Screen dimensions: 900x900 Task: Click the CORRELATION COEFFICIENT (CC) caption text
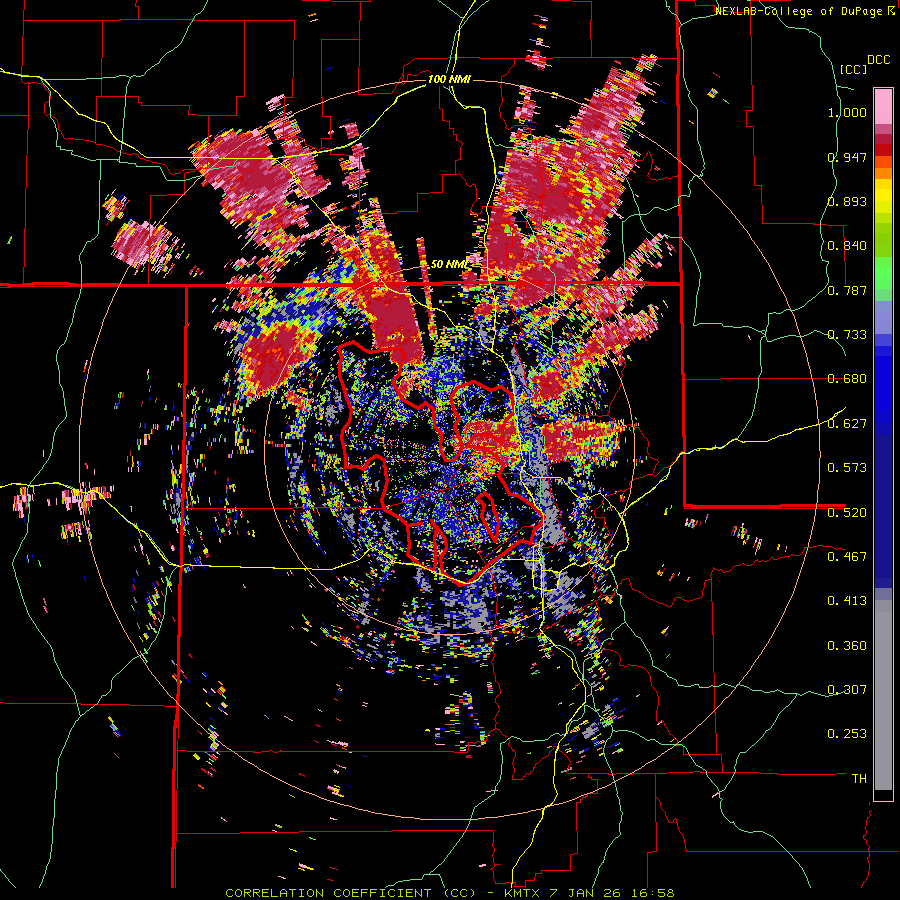[351, 893]
